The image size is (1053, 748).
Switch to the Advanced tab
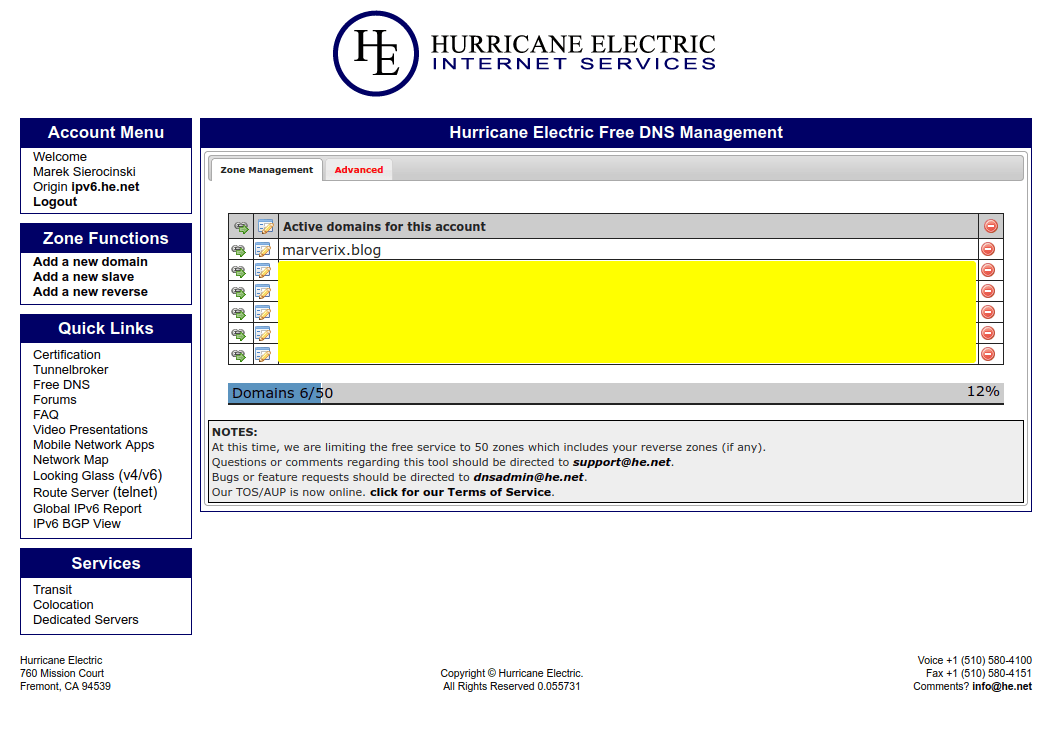359,170
